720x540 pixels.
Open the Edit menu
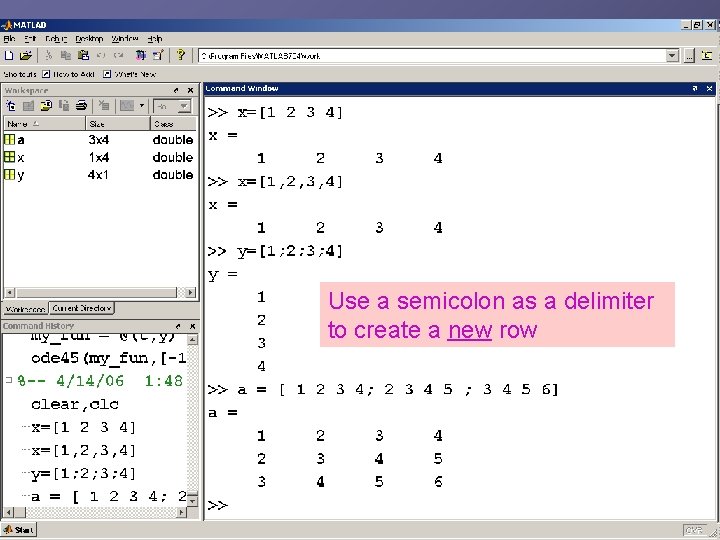(x=30, y=39)
